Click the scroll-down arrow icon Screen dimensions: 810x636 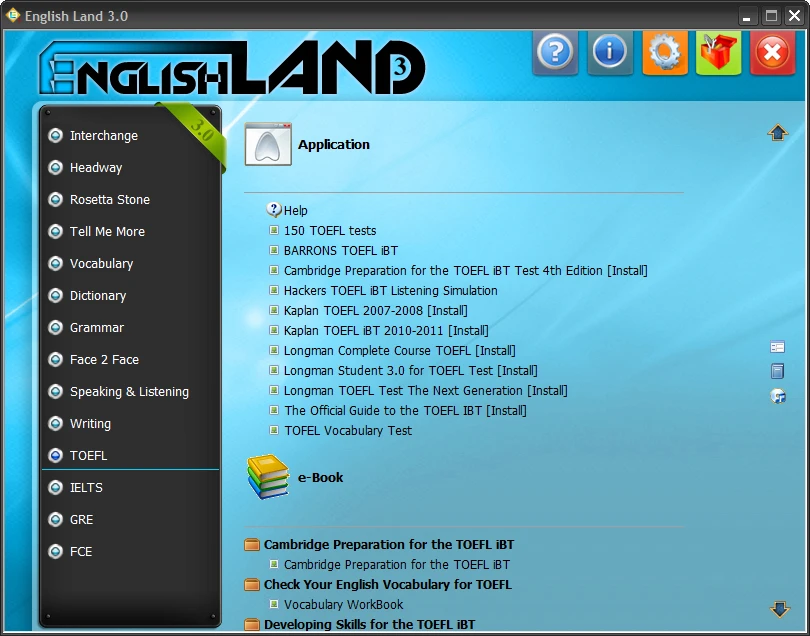[x=779, y=609]
